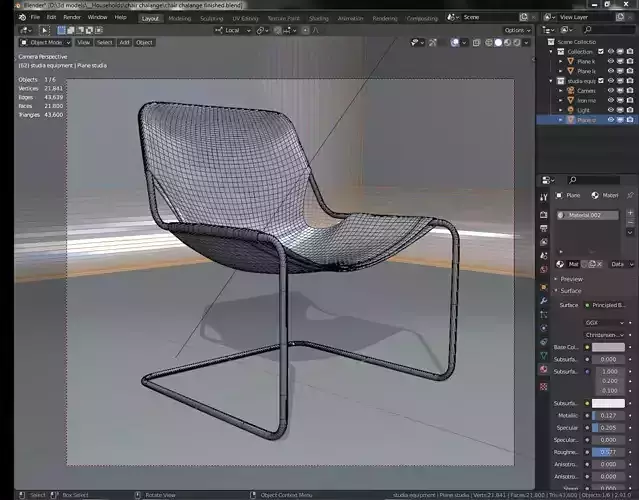Open the Object Constraints tab icon

click(x=544, y=342)
